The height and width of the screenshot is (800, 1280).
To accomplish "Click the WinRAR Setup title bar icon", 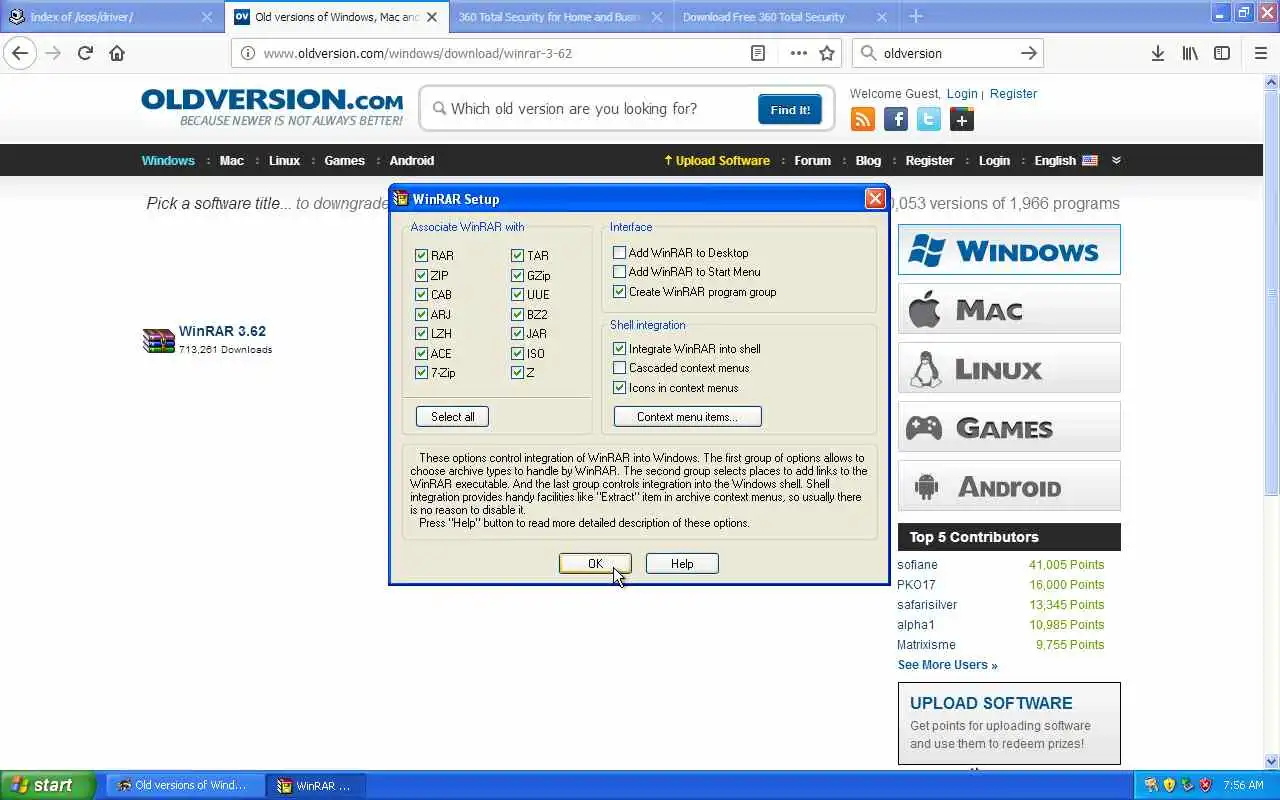I will (401, 199).
